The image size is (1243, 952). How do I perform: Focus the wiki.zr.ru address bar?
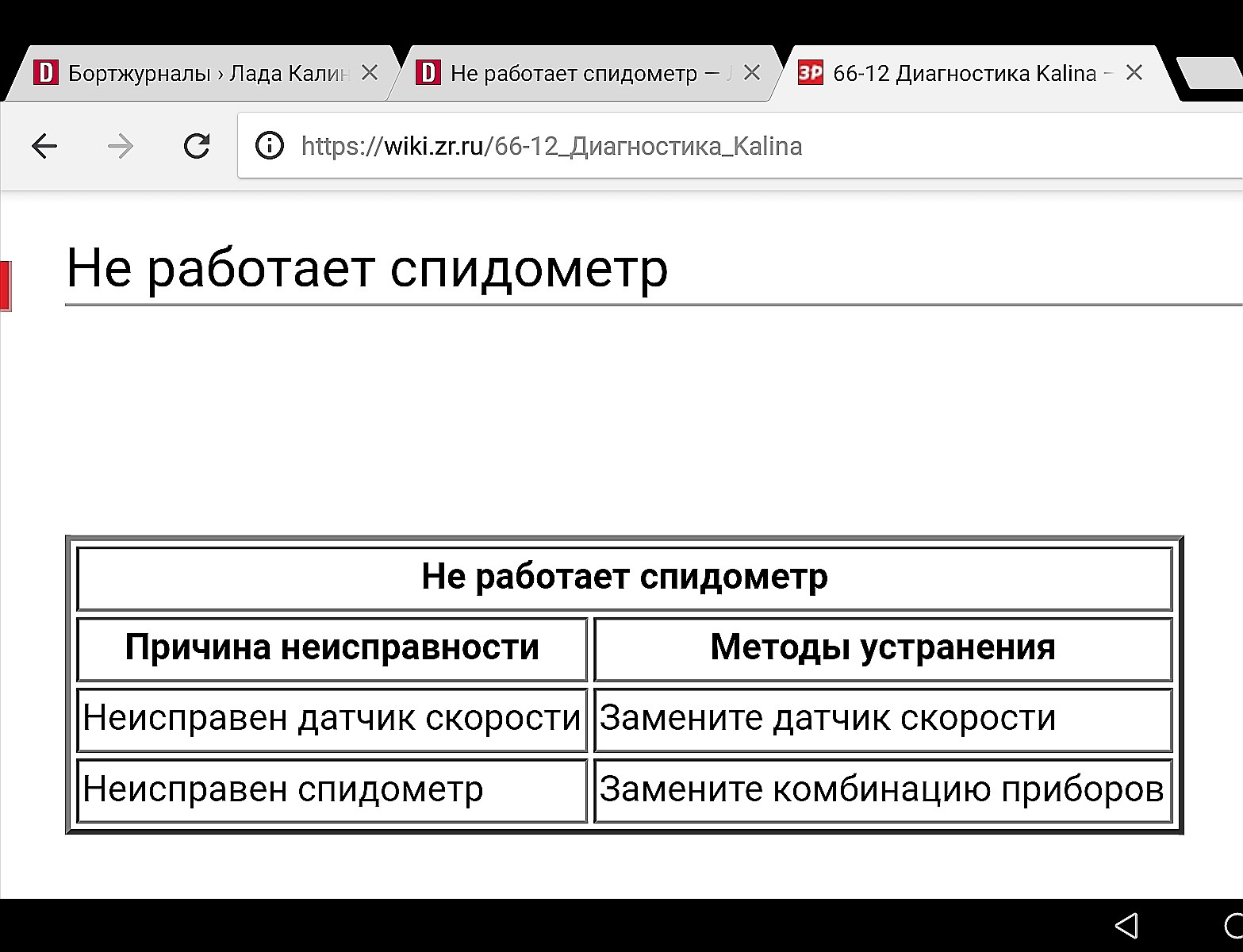(x=714, y=146)
